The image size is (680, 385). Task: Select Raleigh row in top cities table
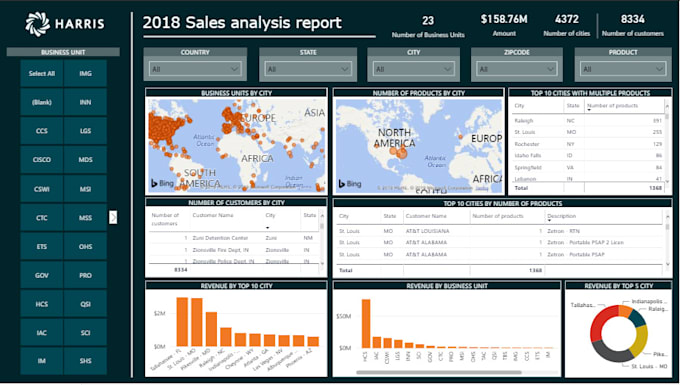[588, 121]
